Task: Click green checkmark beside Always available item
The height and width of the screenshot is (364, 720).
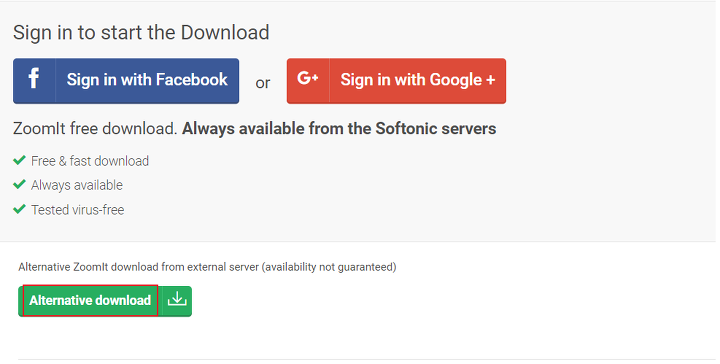Action: (19, 185)
